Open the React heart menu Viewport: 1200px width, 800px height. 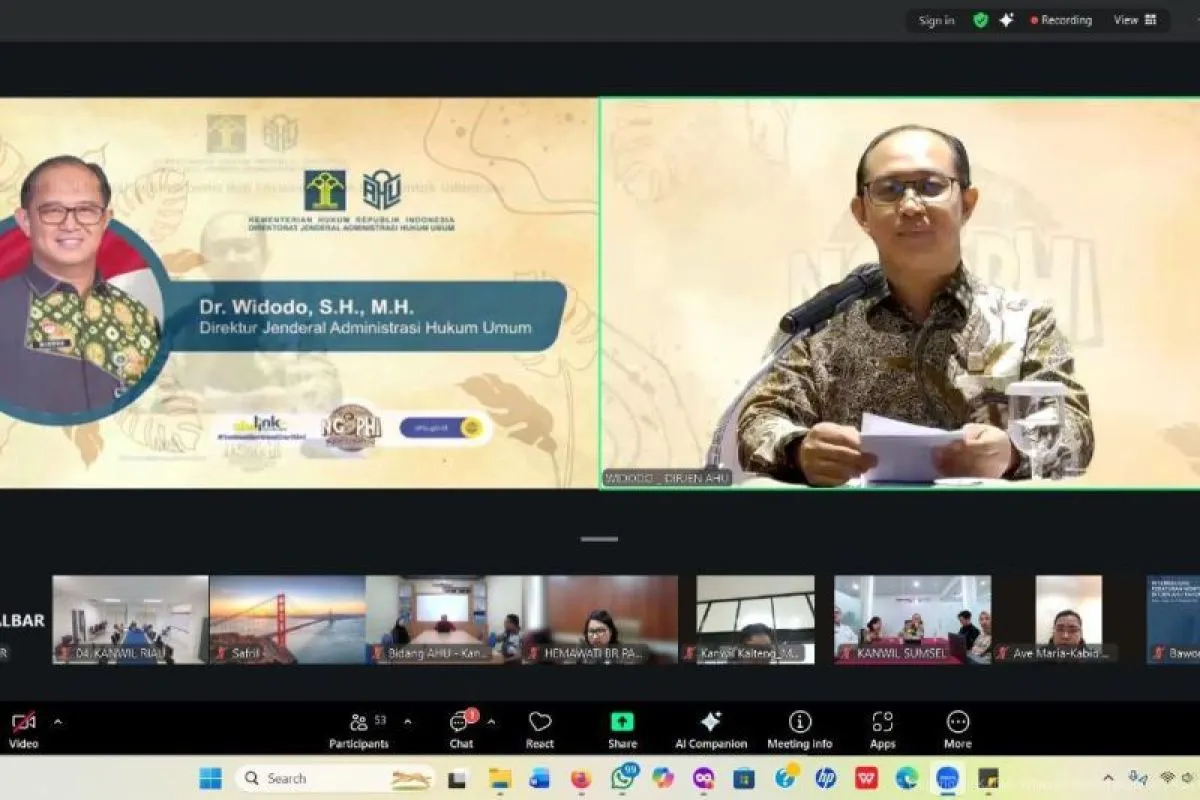(x=540, y=727)
